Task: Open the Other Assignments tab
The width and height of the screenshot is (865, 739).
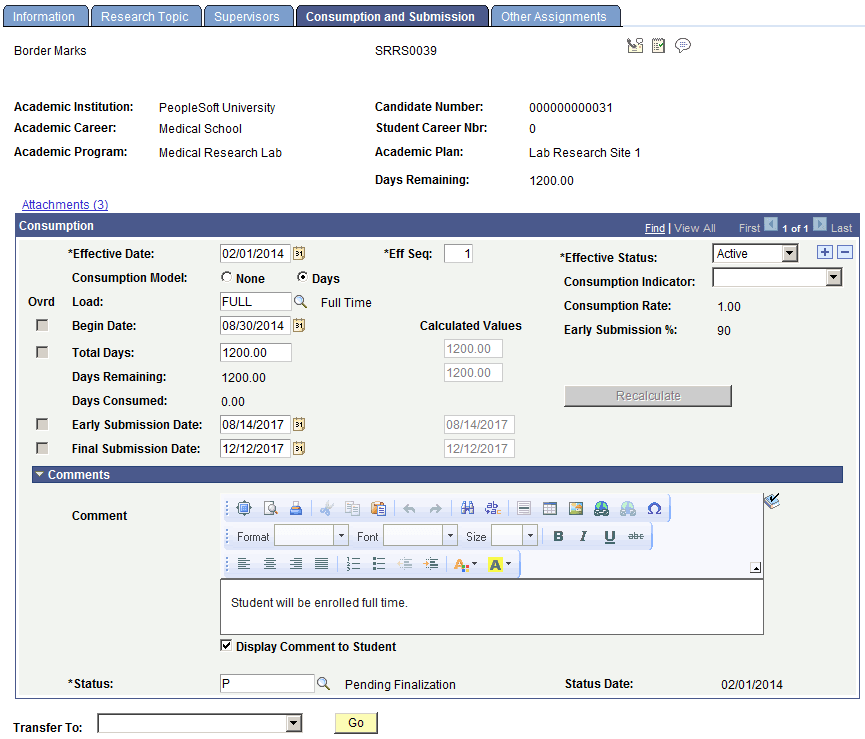Action: coord(553,17)
